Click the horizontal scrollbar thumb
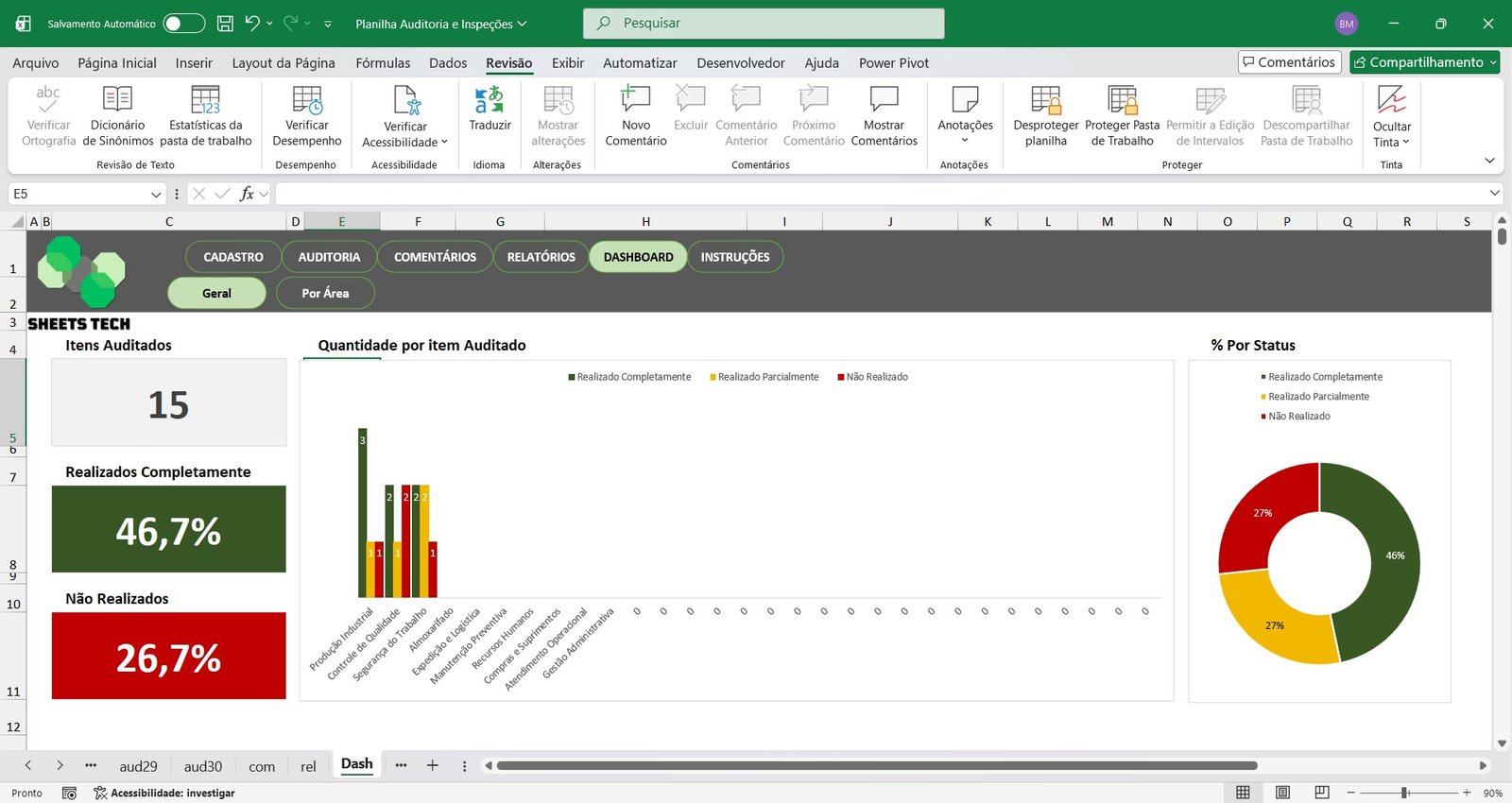 click(877, 765)
